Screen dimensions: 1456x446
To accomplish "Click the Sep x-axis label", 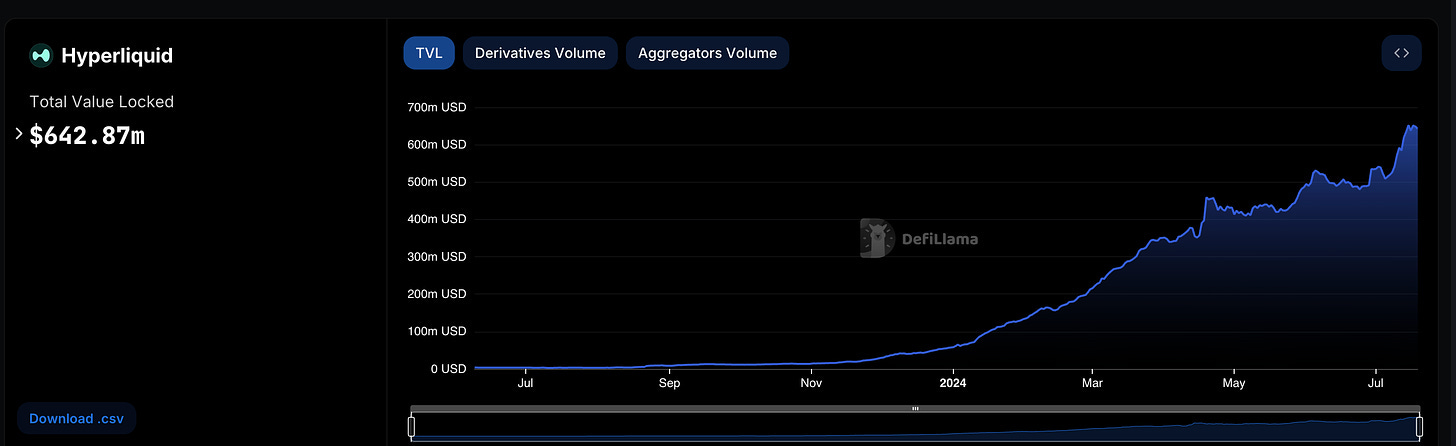I will click(x=669, y=382).
